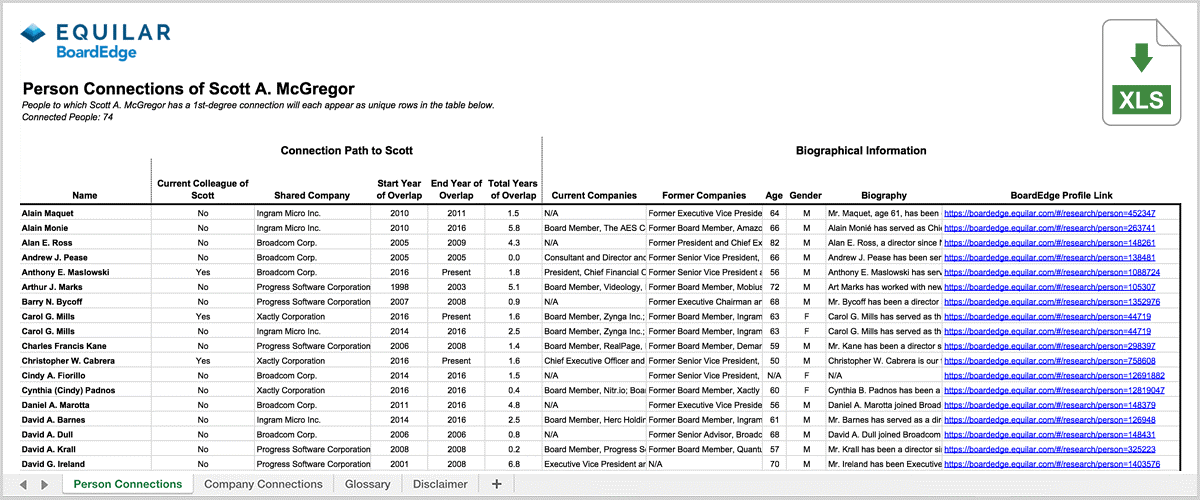Select David A. Dull's former companies cell
The image size is (1200, 500).
704,435
